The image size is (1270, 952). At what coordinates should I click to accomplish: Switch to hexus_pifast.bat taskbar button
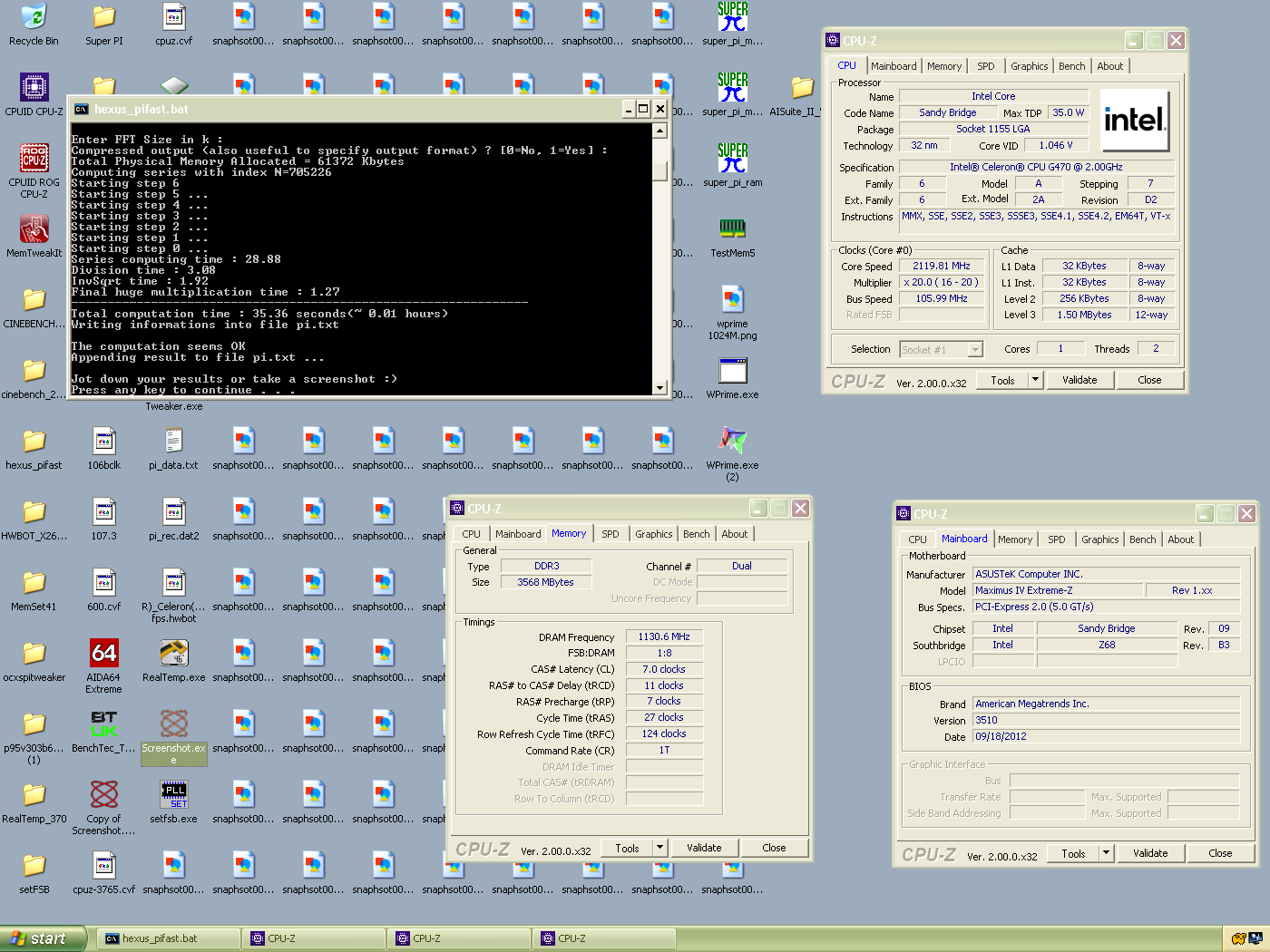click(x=168, y=938)
